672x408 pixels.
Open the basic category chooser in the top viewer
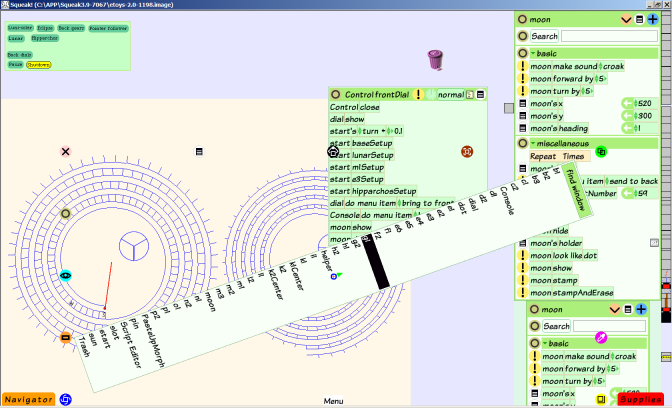click(544, 54)
